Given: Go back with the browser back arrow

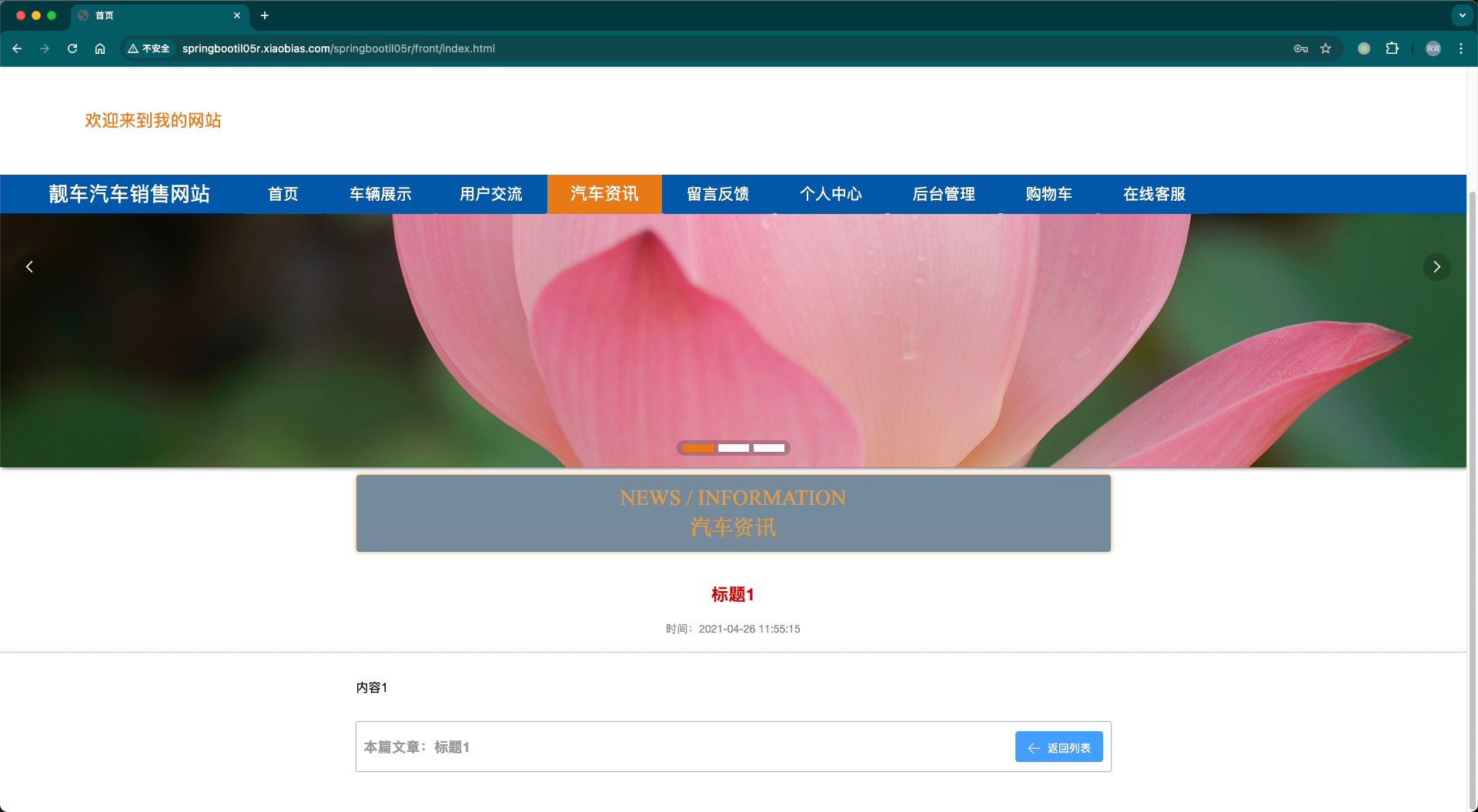Looking at the screenshot, I should 17,48.
